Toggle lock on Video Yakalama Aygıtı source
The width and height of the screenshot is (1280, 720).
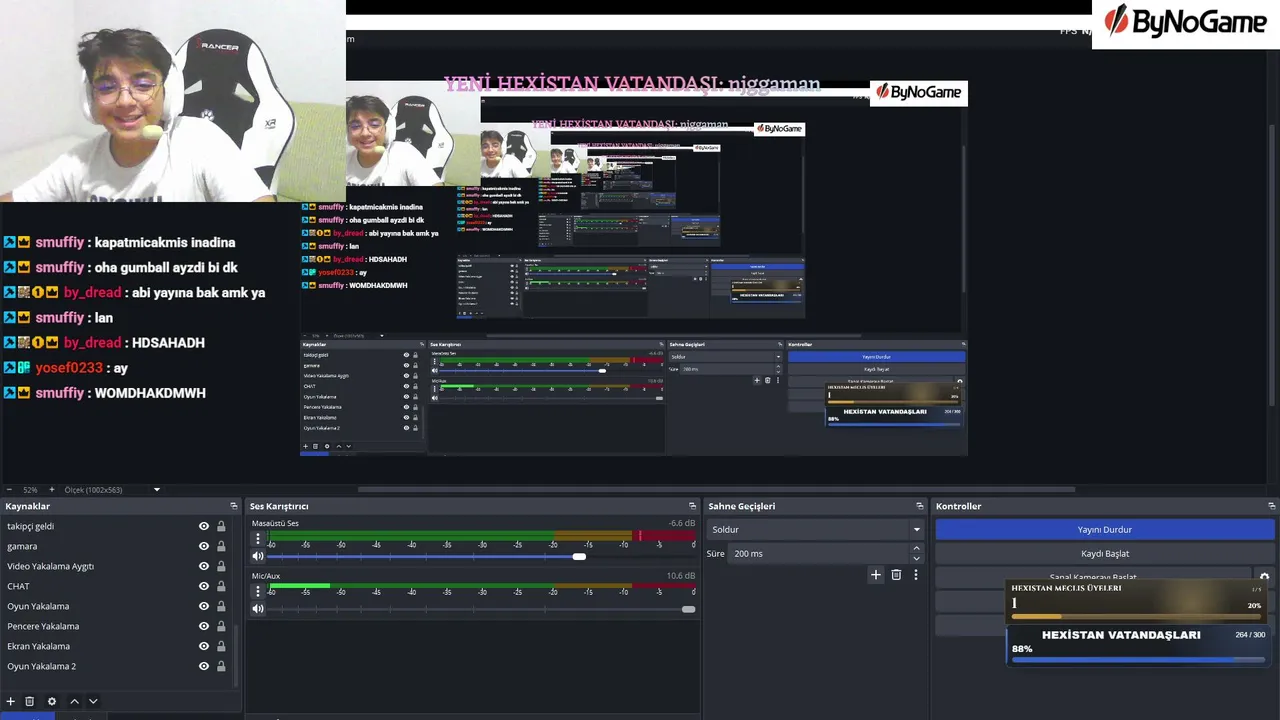click(221, 566)
